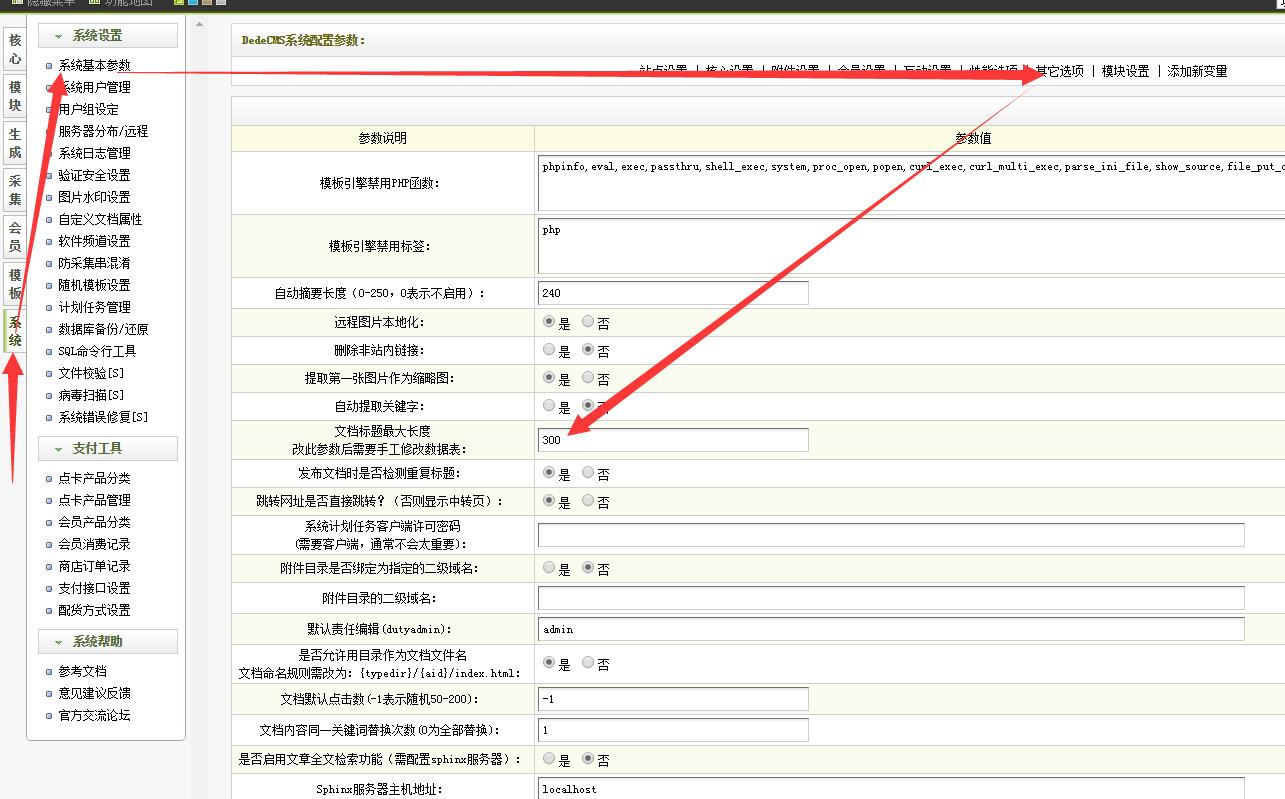Open 意见建议反馈 link
This screenshot has height=799, width=1285.
point(94,693)
